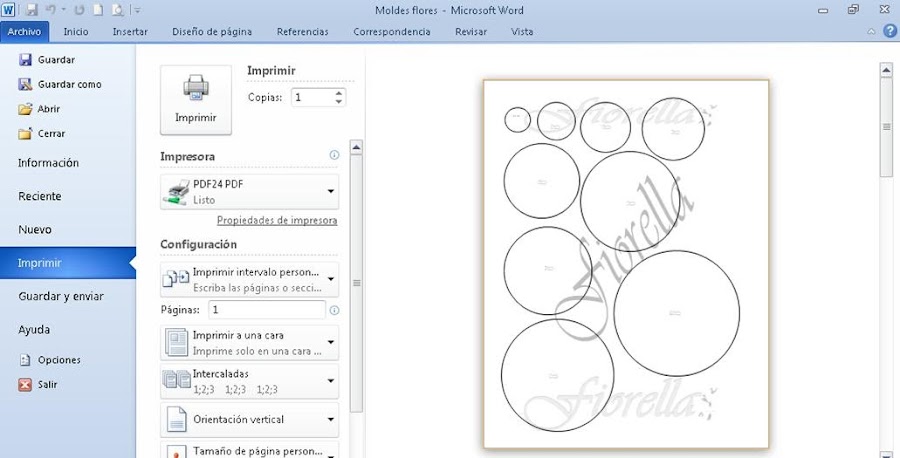Click the red Salir icon
The image size is (900, 458).
(x=25, y=385)
